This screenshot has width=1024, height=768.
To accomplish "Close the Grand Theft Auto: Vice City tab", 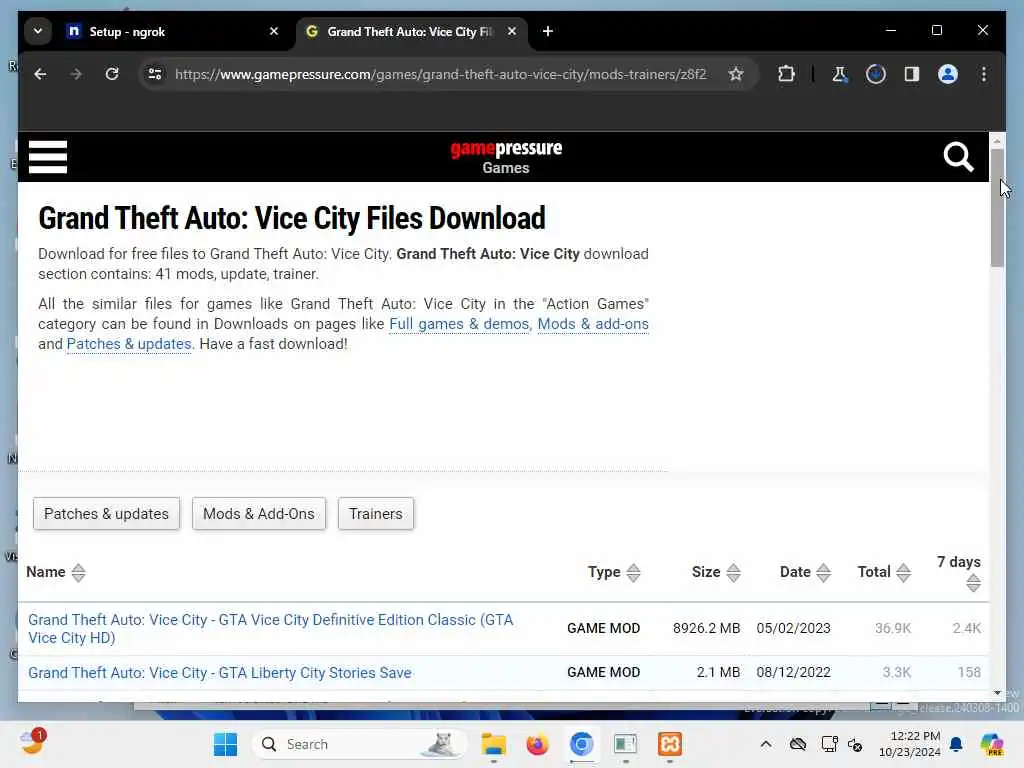I will [x=512, y=31].
